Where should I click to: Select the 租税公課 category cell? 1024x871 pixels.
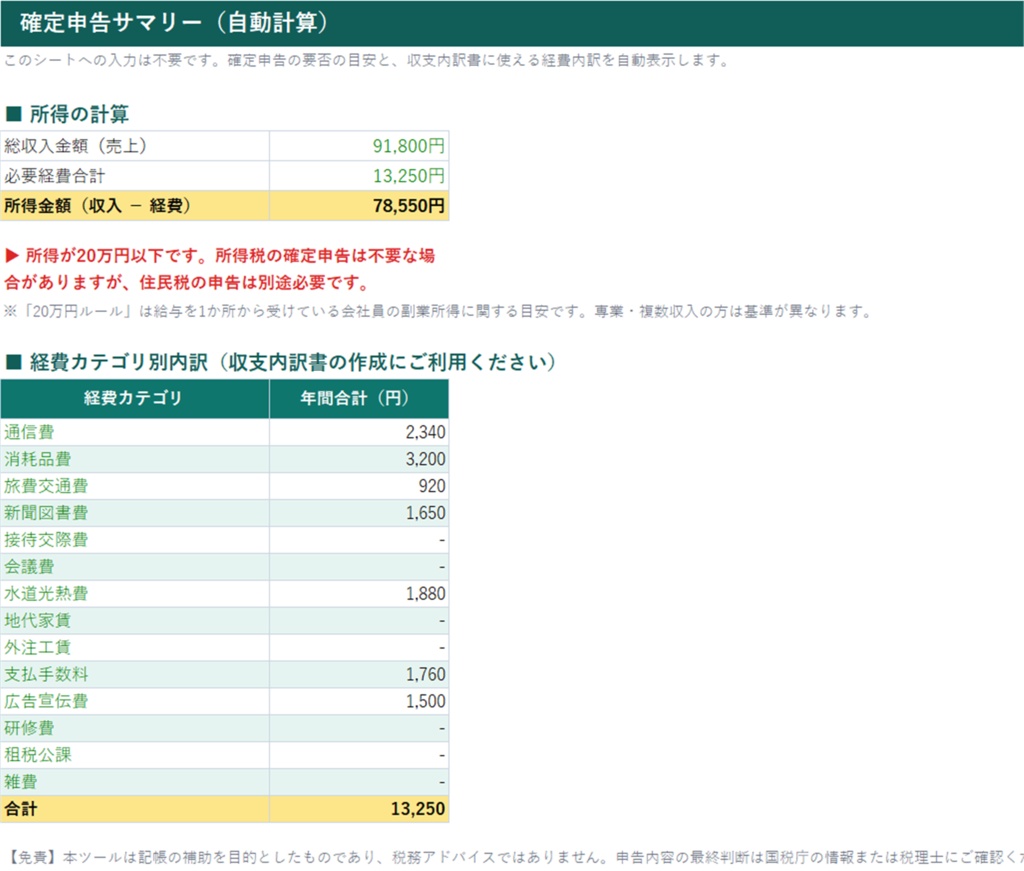[x=135, y=755]
